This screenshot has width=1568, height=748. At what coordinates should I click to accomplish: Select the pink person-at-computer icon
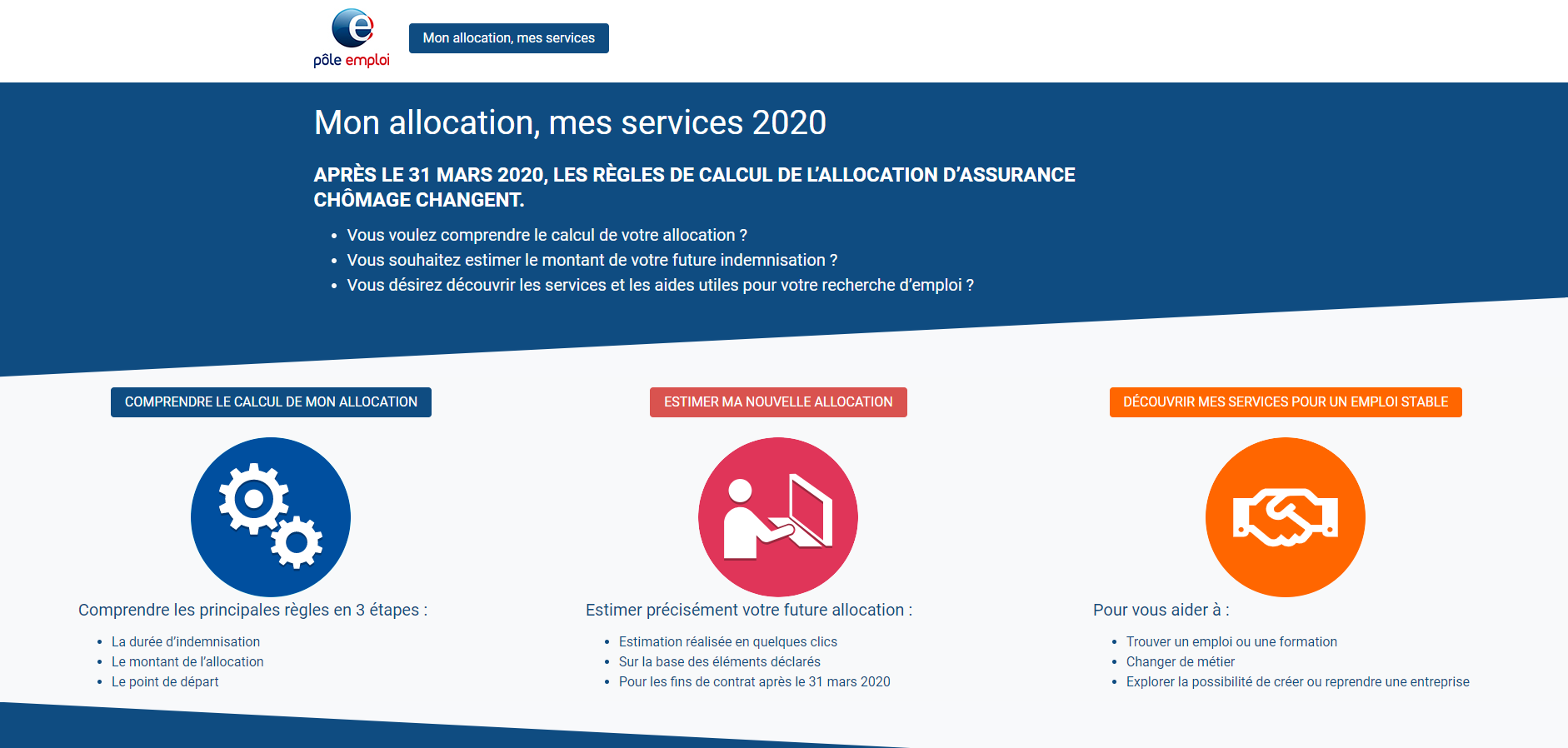[x=778, y=517]
